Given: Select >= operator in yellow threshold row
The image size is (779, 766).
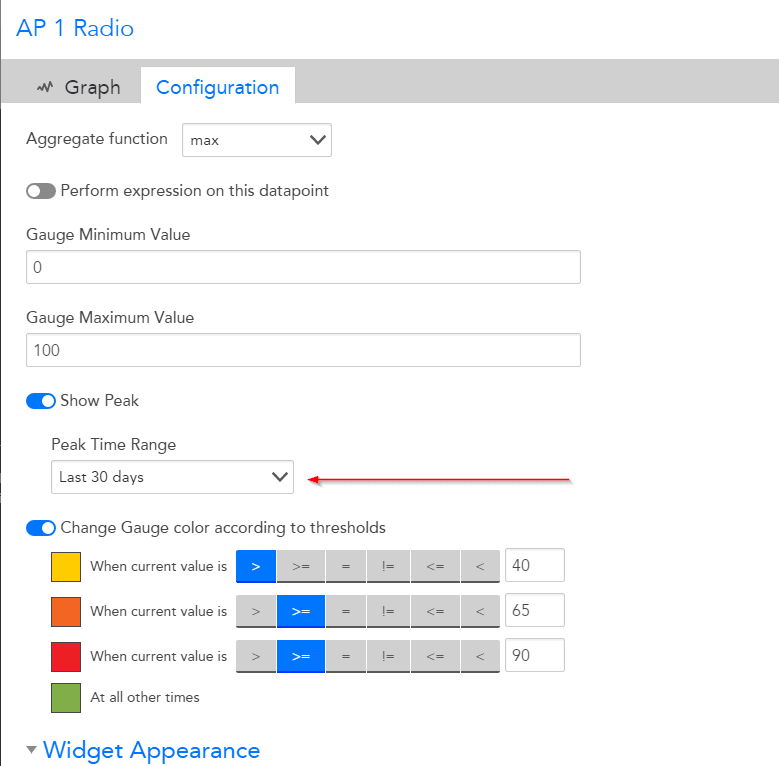Looking at the screenshot, I should tap(301, 566).
